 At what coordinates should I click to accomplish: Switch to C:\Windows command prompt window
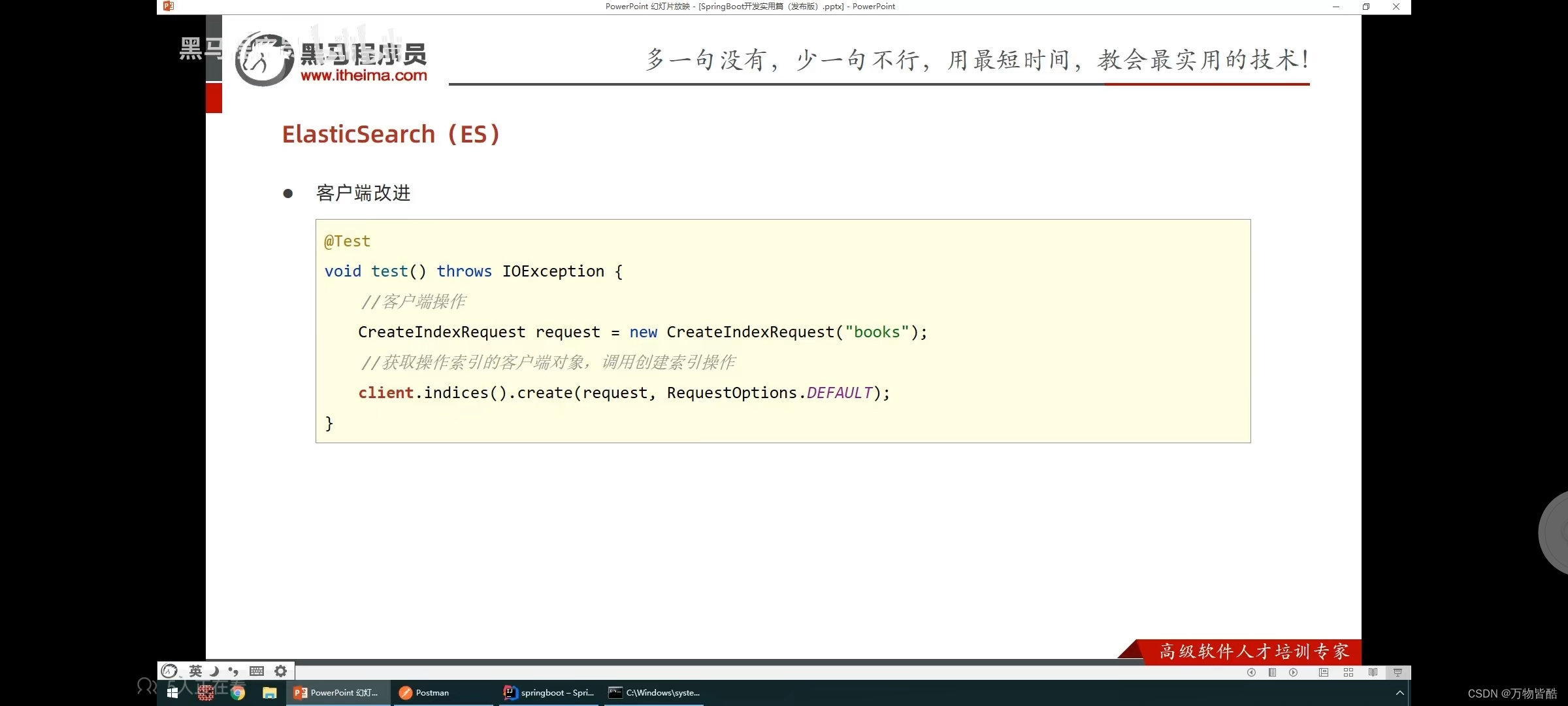click(654, 693)
